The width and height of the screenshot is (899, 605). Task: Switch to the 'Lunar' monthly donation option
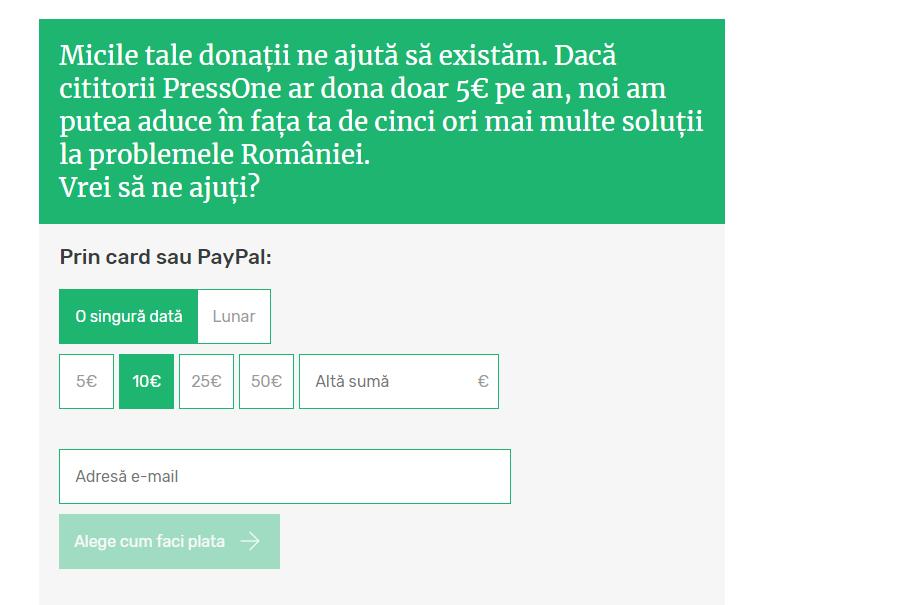234,316
